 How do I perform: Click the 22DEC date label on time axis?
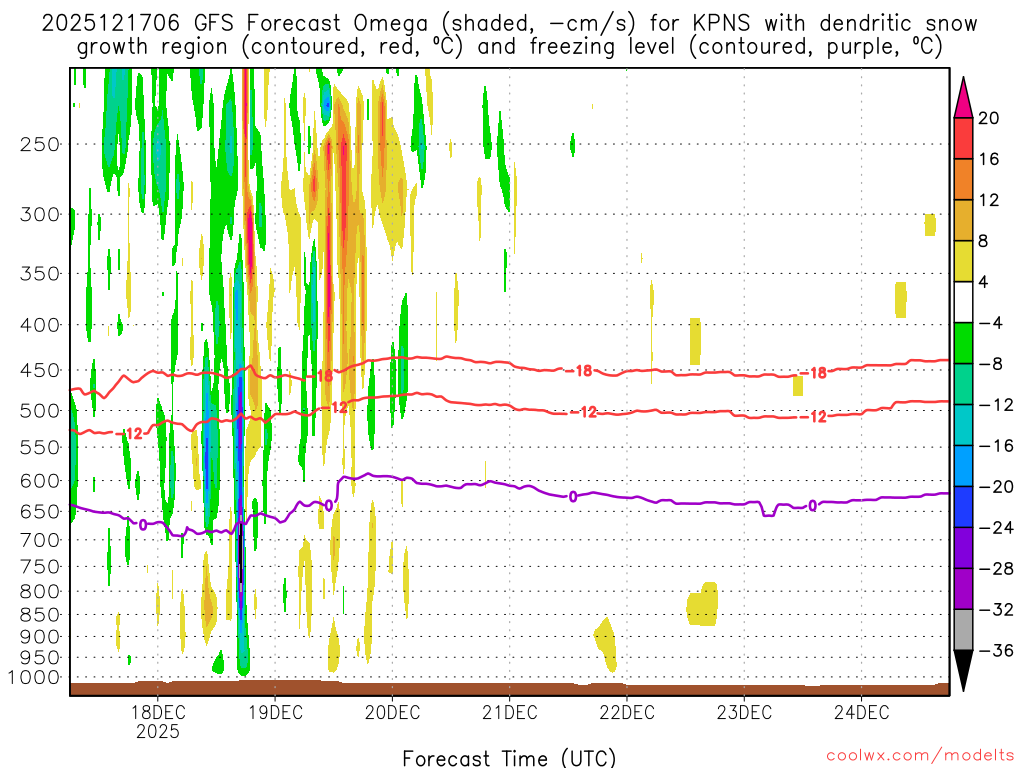pyautogui.click(x=627, y=712)
